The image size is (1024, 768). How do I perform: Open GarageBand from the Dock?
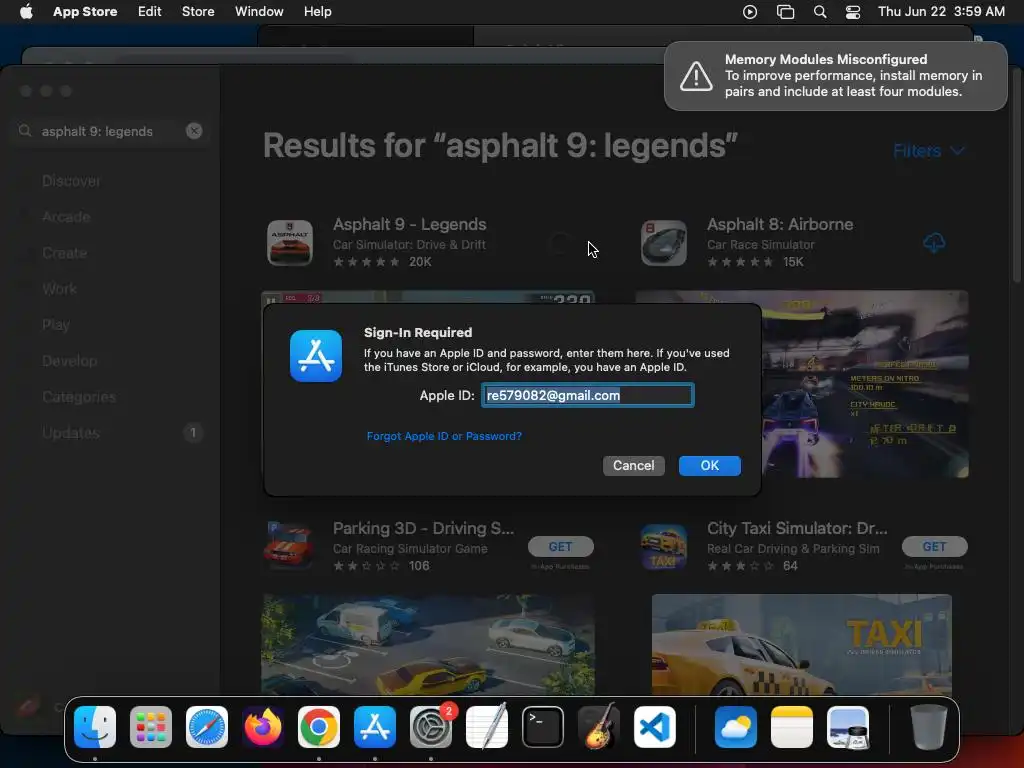pyautogui.click(x=599, y=727)
